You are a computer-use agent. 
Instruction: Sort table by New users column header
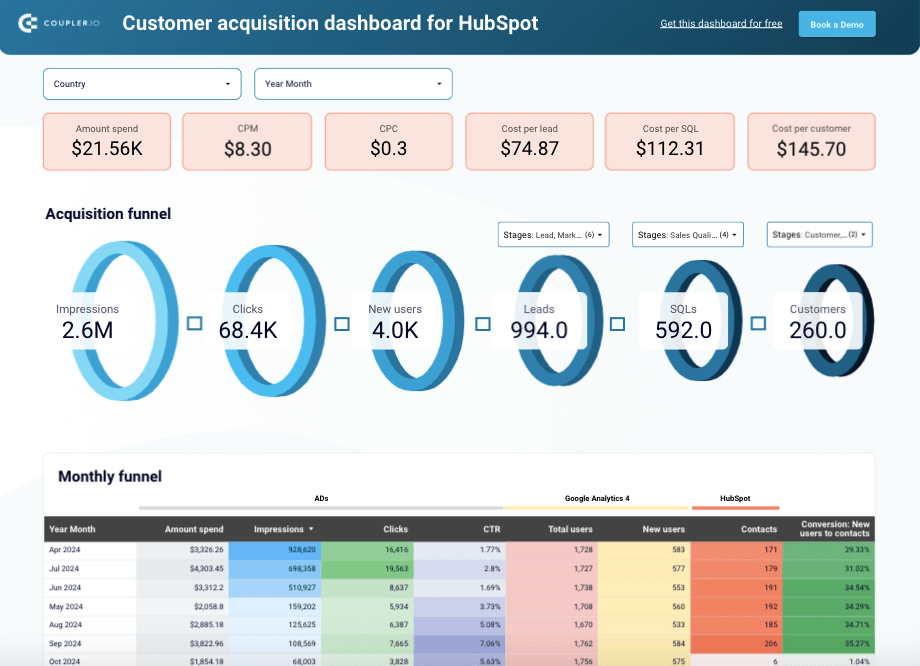click(664, 529)
